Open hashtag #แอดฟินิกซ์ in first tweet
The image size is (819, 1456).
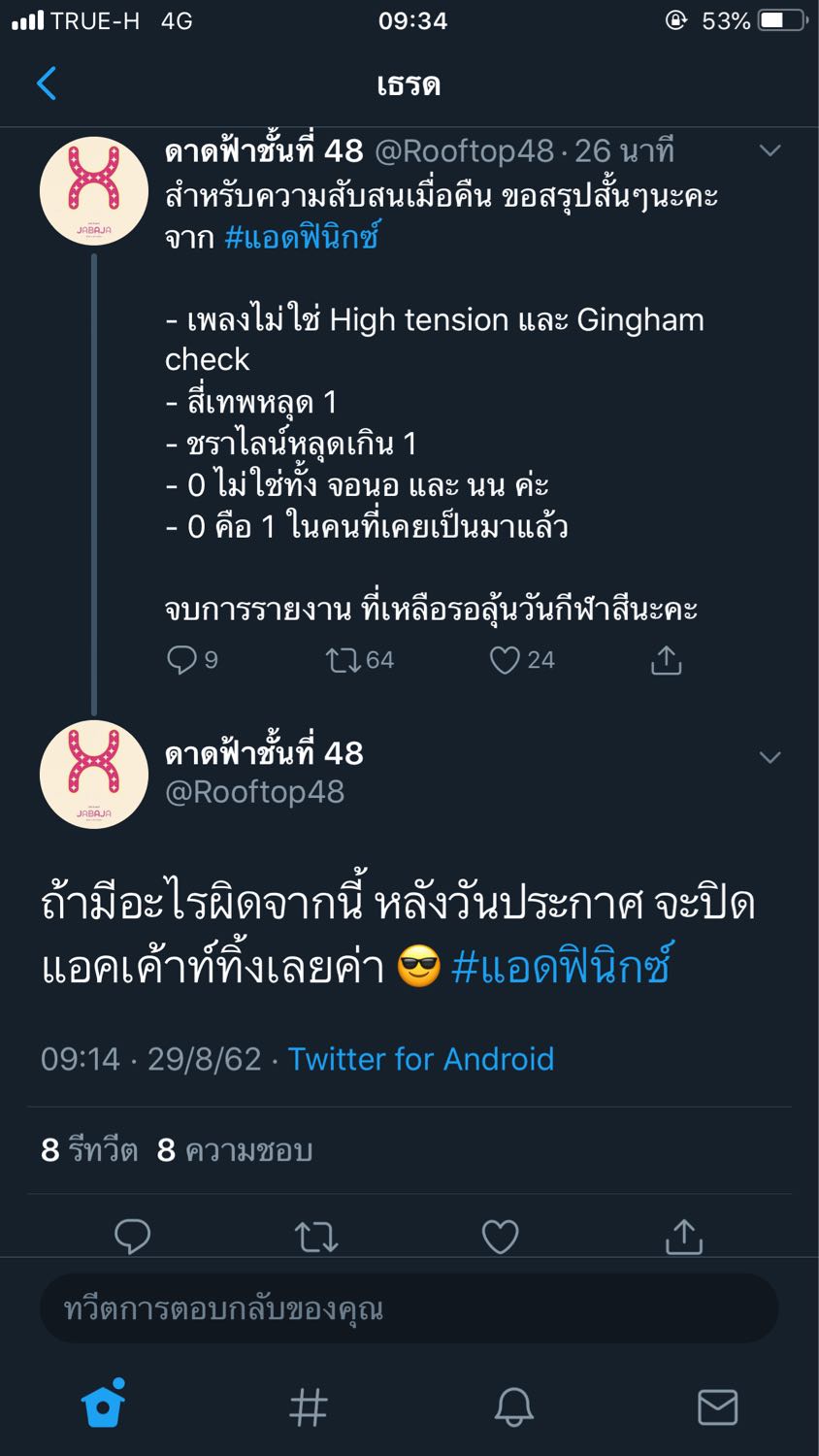(x=302, y=237)
